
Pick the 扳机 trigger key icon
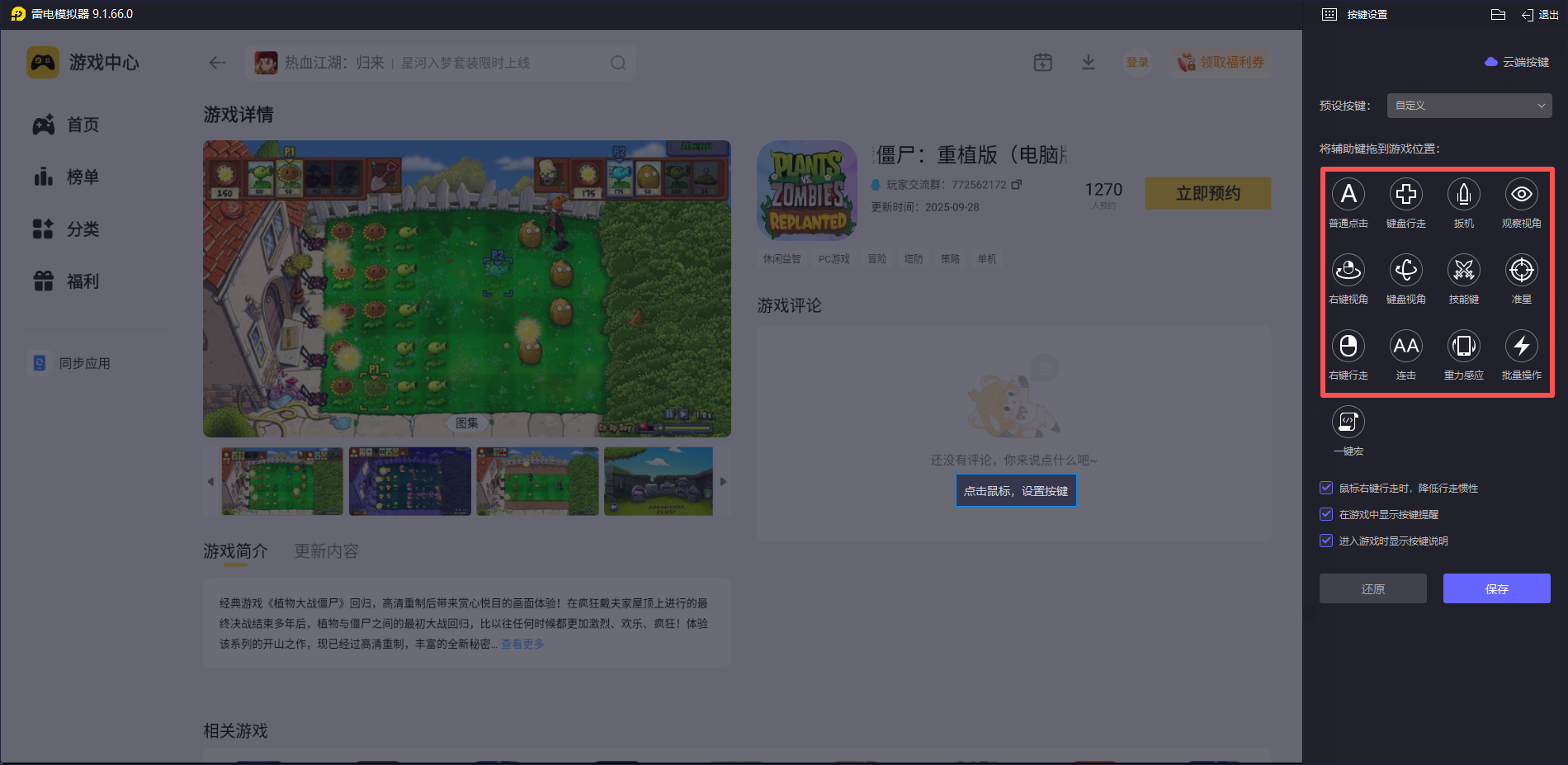pyautogui.click(x=1464, y=195)
